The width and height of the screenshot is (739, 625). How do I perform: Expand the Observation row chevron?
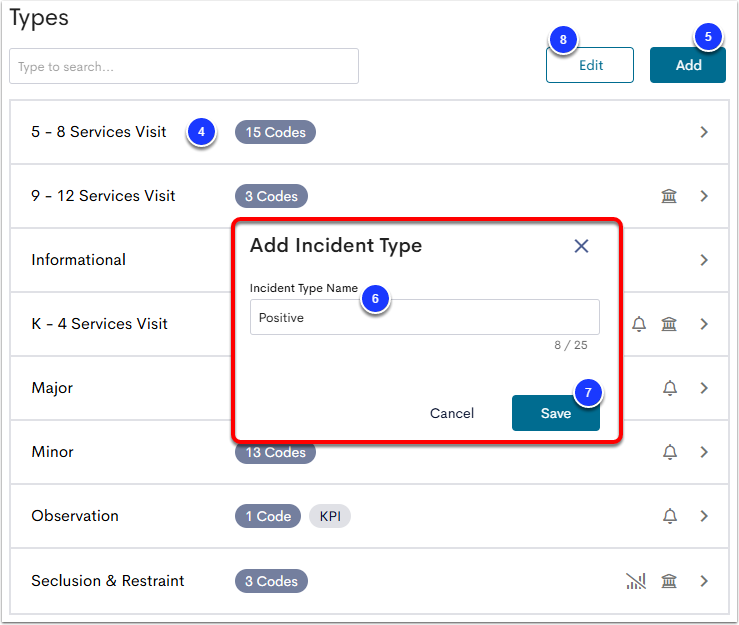point(704,516)
